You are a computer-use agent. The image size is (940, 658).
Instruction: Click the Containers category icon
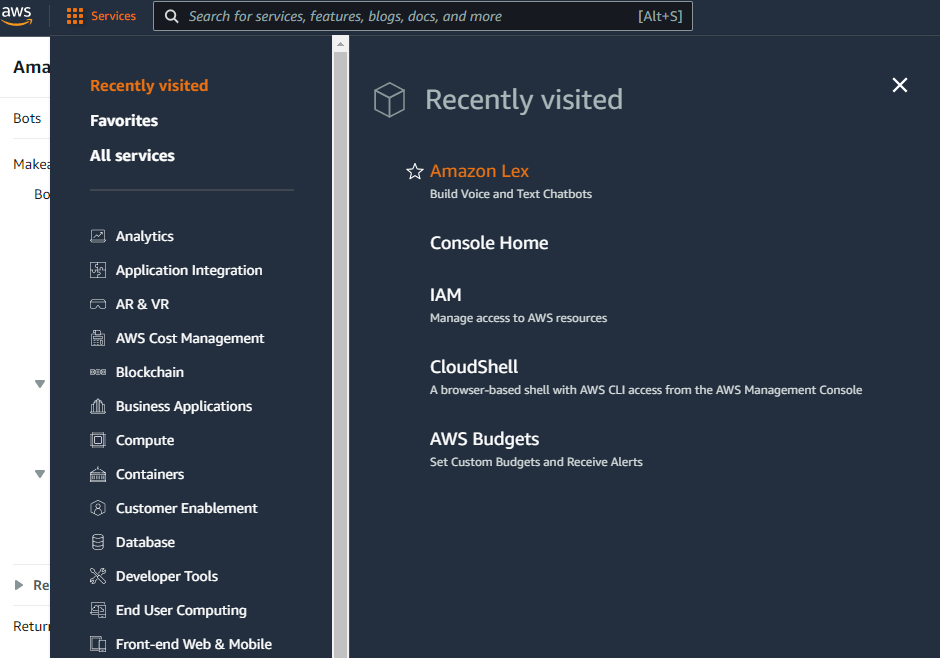[x=98, y=474]
